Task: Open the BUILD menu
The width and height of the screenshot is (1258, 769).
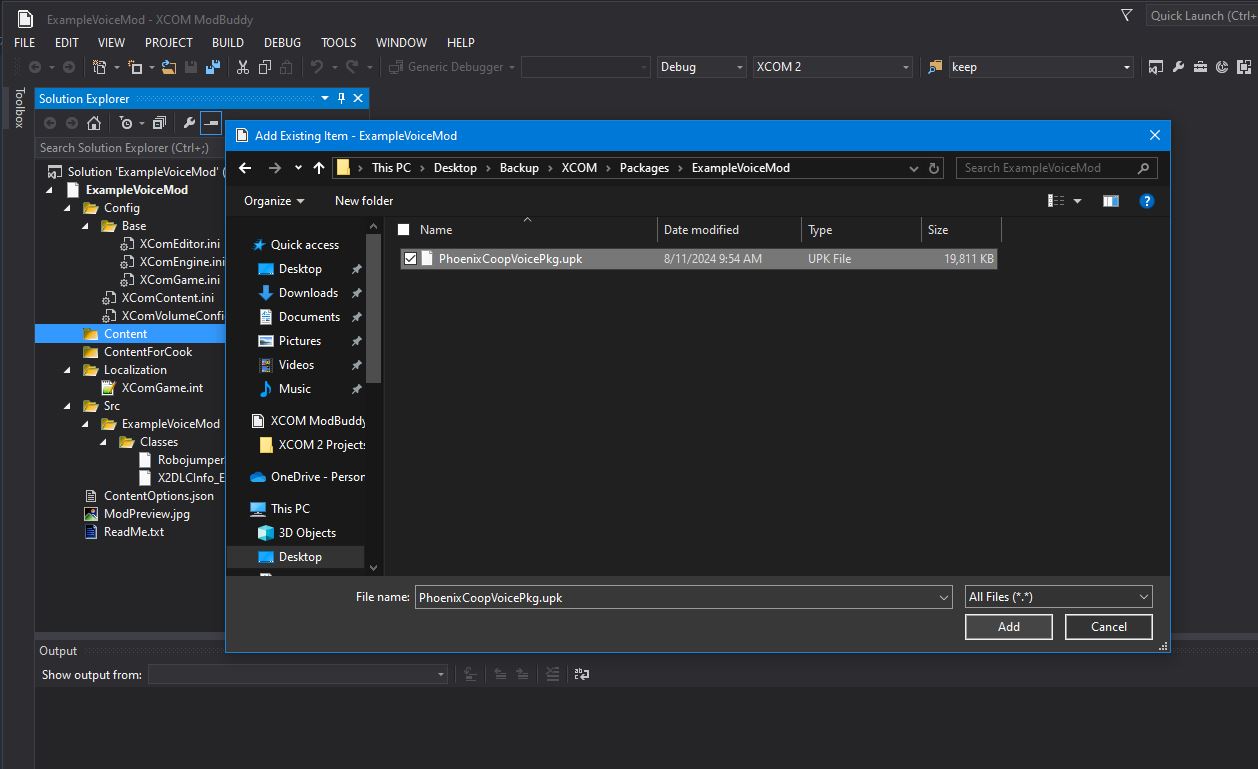Action: [228, 42]
